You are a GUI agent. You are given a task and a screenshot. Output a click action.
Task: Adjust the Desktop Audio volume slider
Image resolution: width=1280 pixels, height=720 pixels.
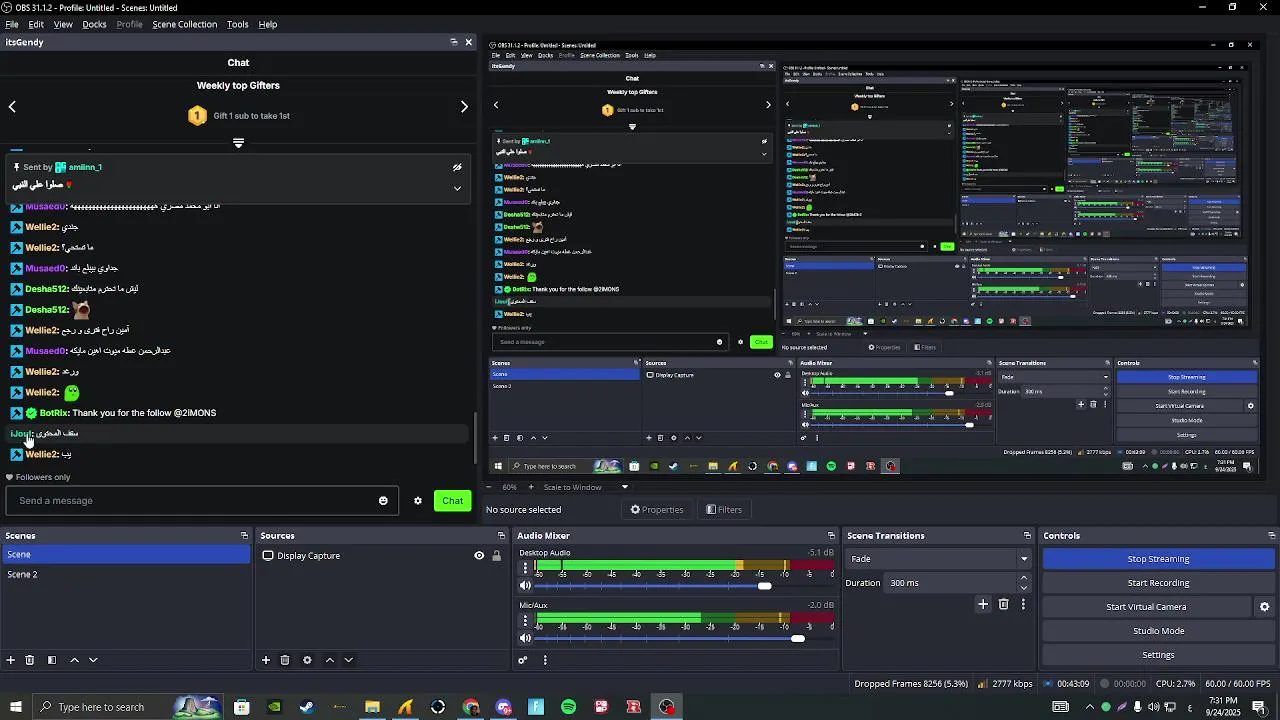point(765,586)
